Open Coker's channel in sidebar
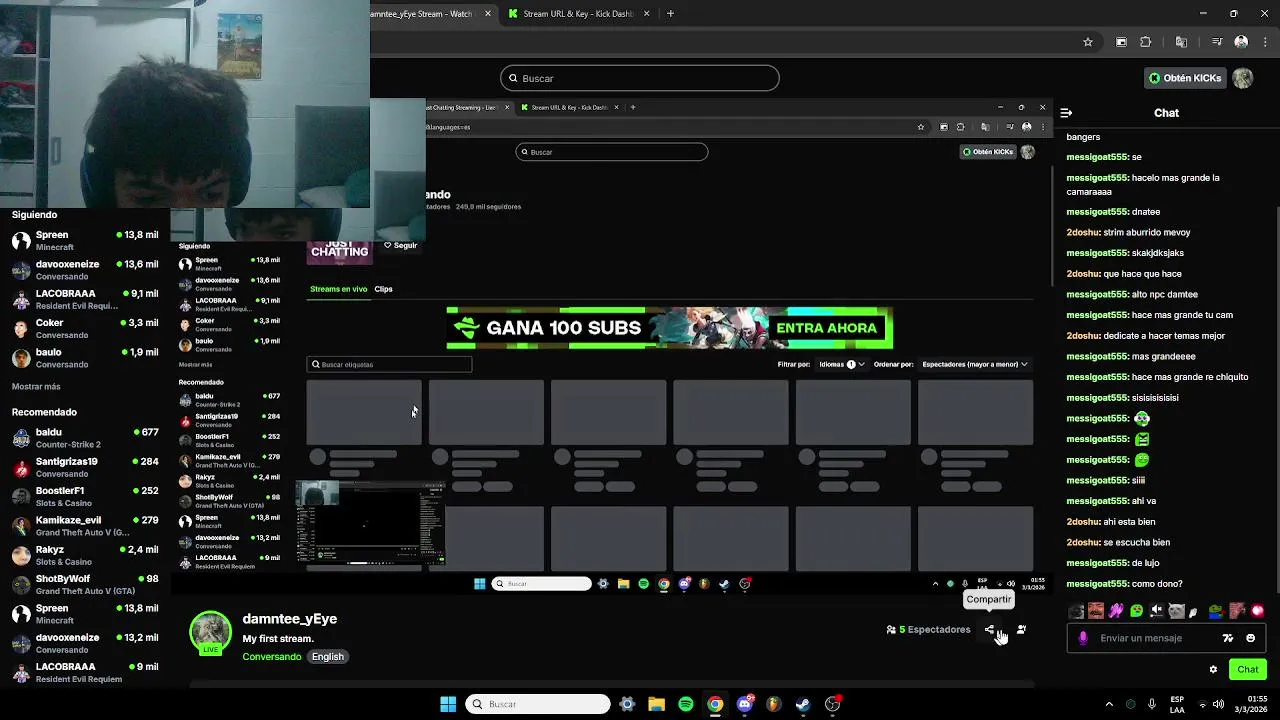Screen dimensions: 1280x720 85,329
